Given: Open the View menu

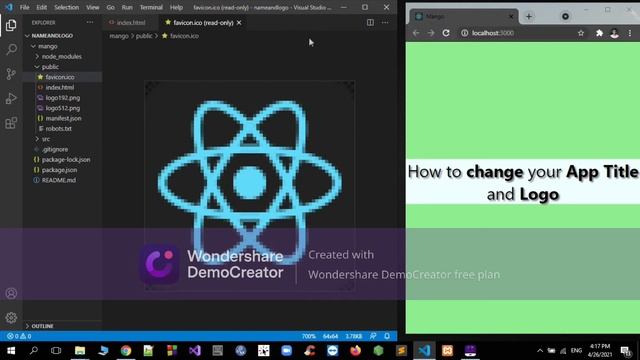Looking at the screenshot, I should tap(93, 7).
